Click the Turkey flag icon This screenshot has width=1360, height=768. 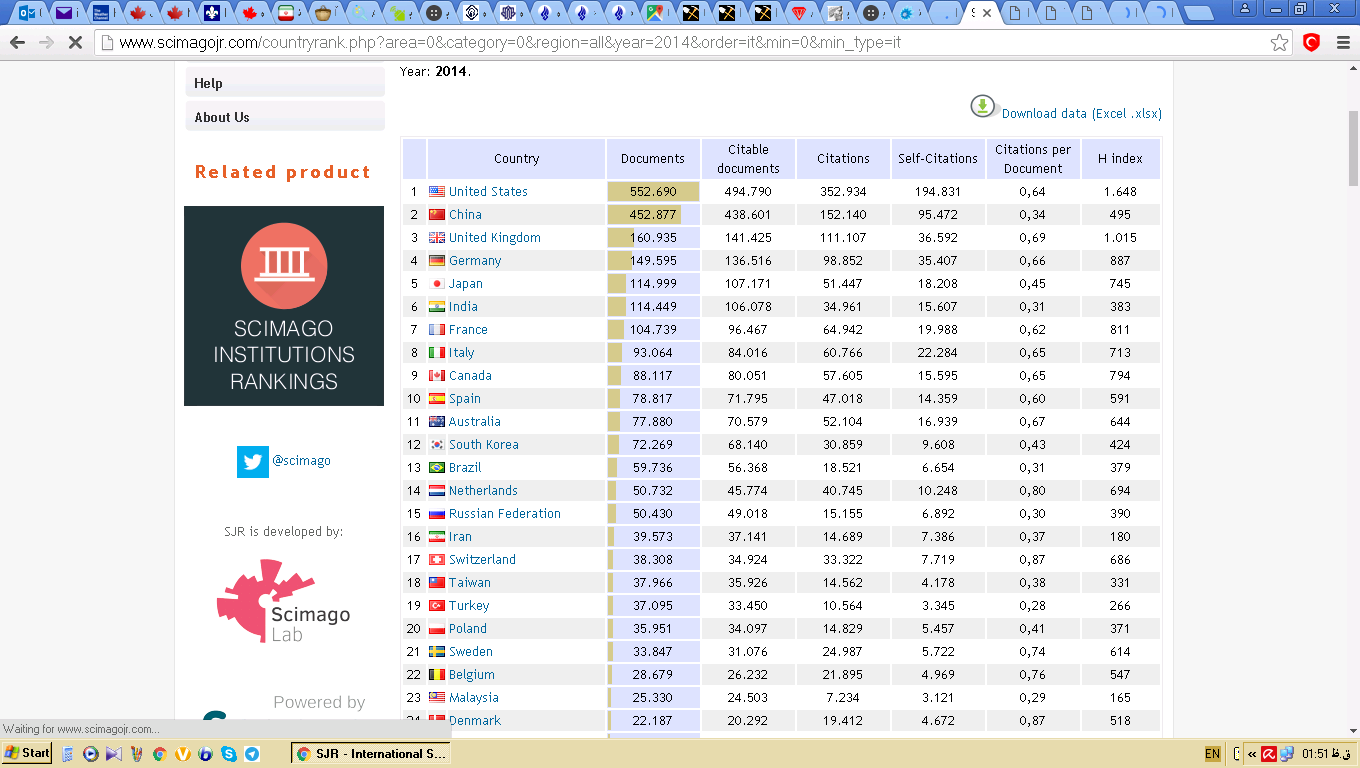[x=437, y=606]
